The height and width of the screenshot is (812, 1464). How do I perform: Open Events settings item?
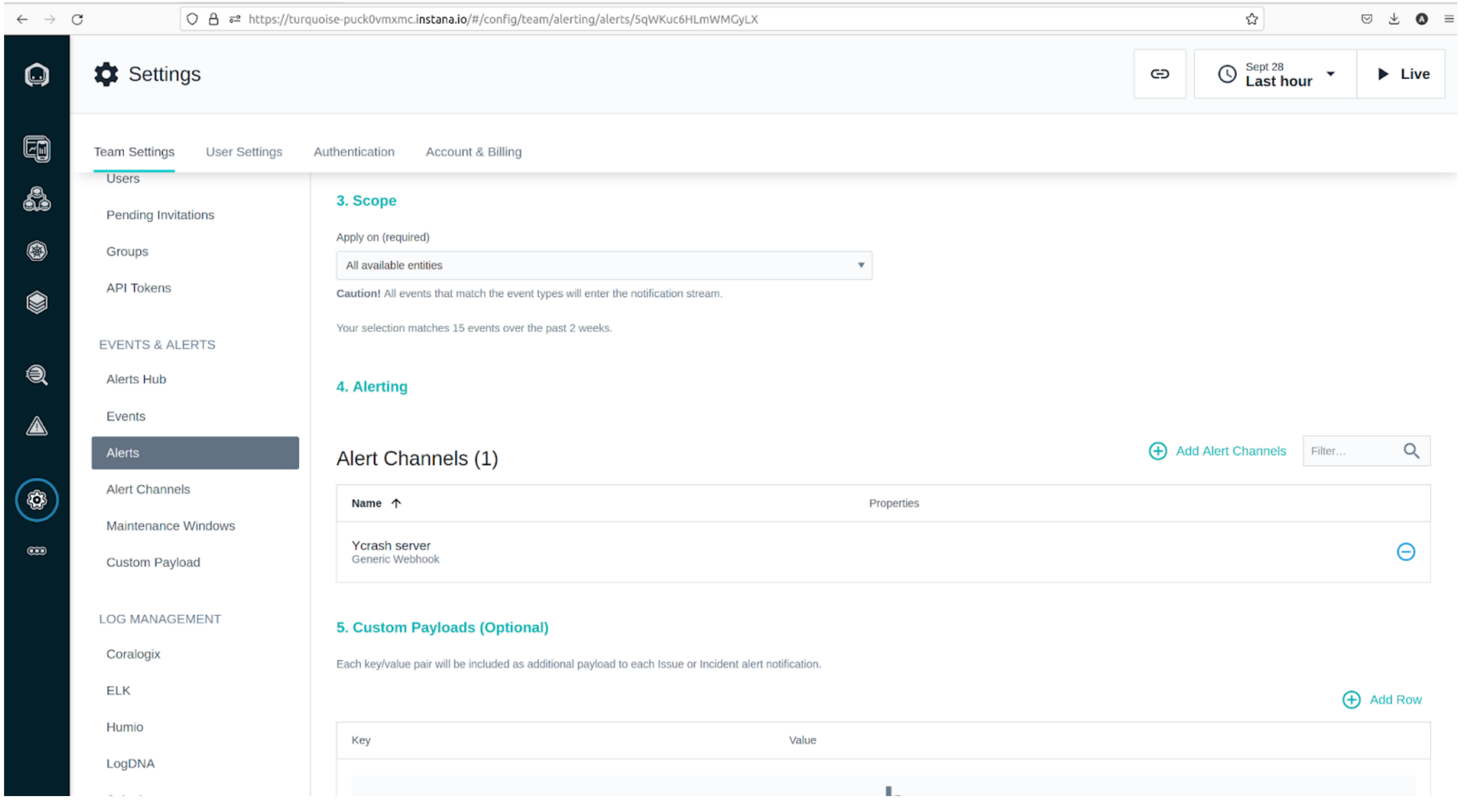pos(126,416)
